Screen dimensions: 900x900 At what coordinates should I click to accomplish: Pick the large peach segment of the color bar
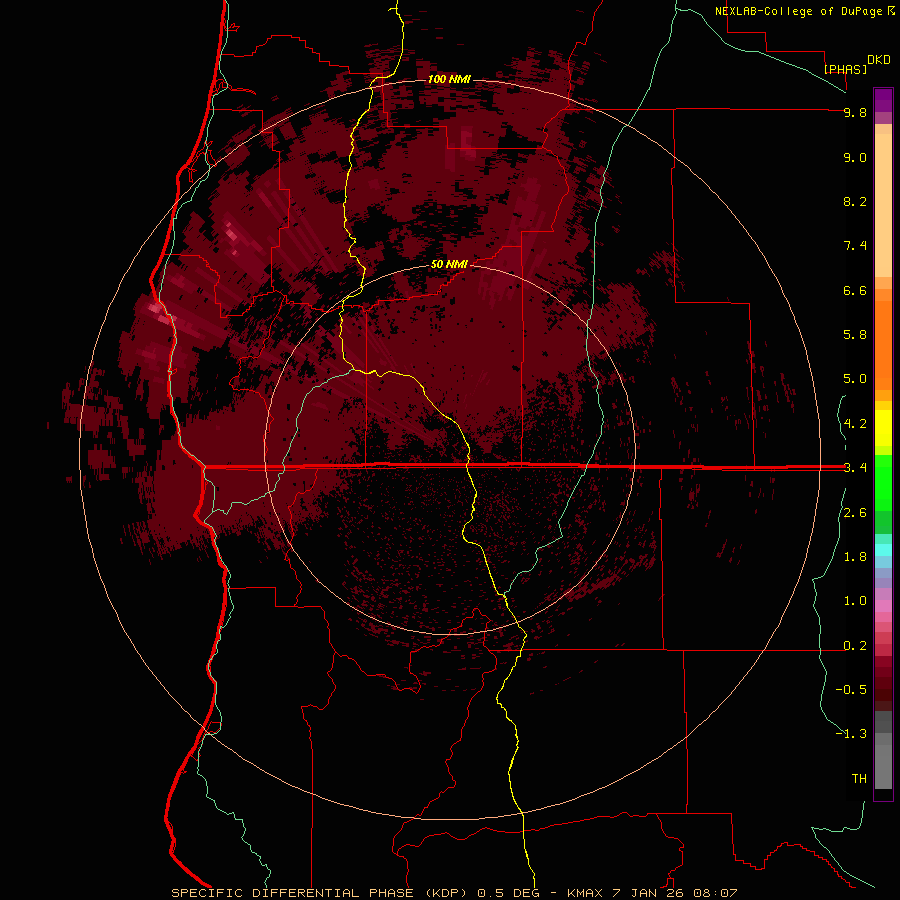tap(883, 205)
